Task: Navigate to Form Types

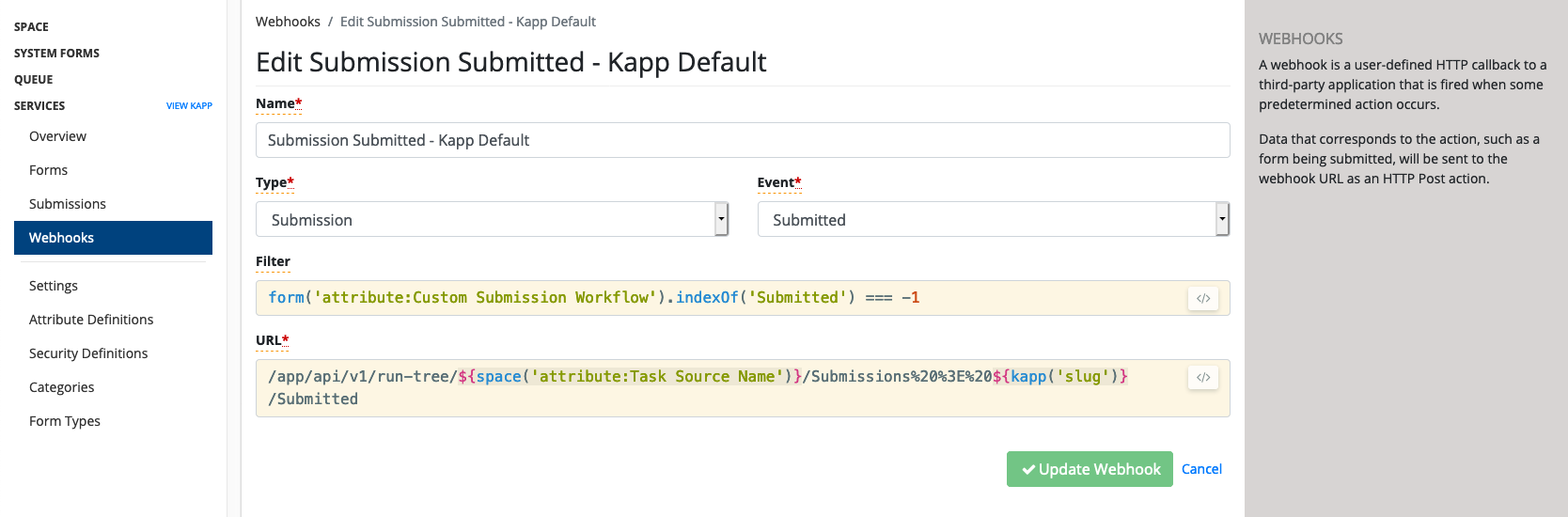Action: click(x=65, y=421)
